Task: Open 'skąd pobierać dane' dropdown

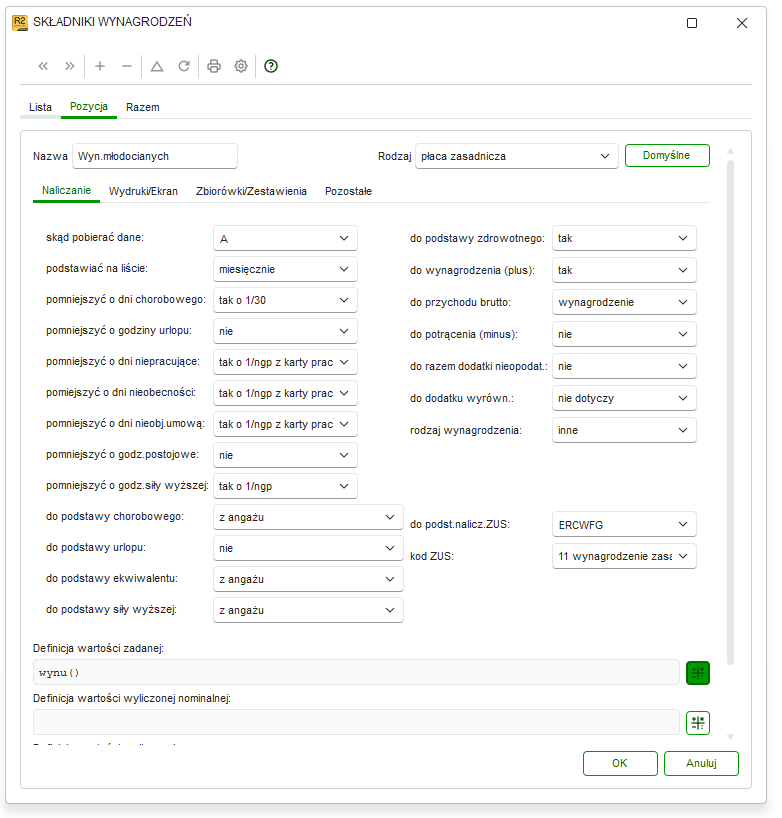Action: pyautogui.click(x=285, y=238)
